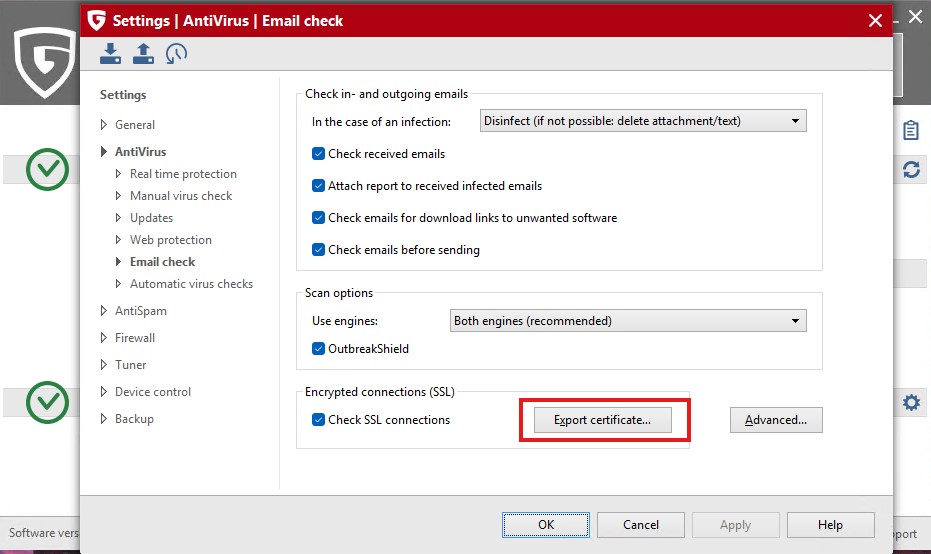Click the load settings download icon
The image size is (931, 554).
[x=110, y=53]
